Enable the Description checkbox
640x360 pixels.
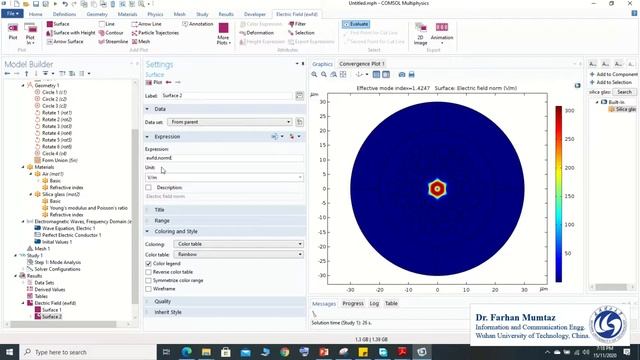pos(149,187)
